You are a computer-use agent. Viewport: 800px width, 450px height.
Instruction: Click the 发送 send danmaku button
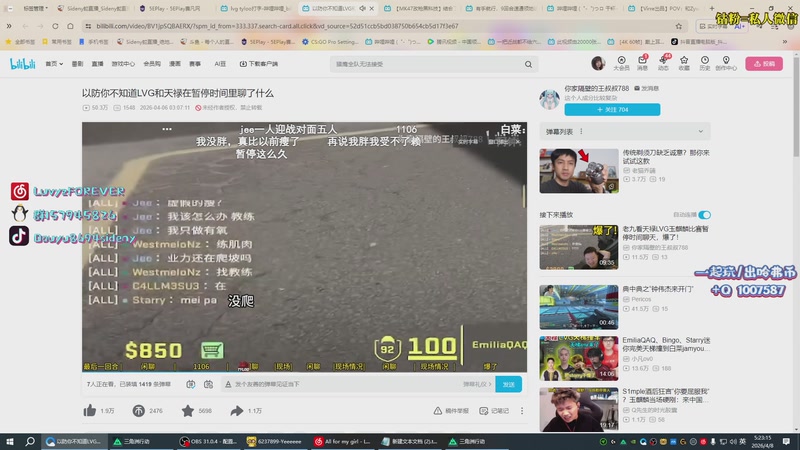point(508,384)
